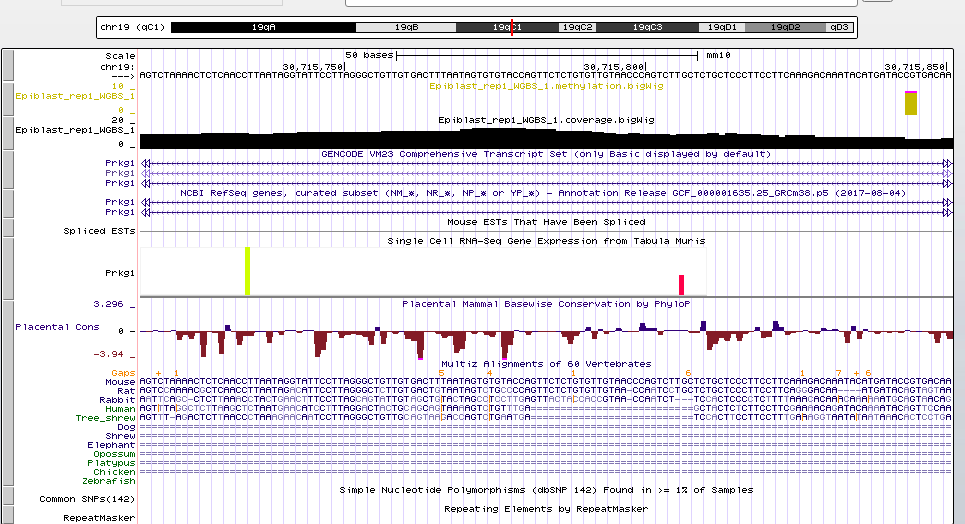Click the Tree_shrew row label in the alignment

pyautogui.click(x=105, y=418)
